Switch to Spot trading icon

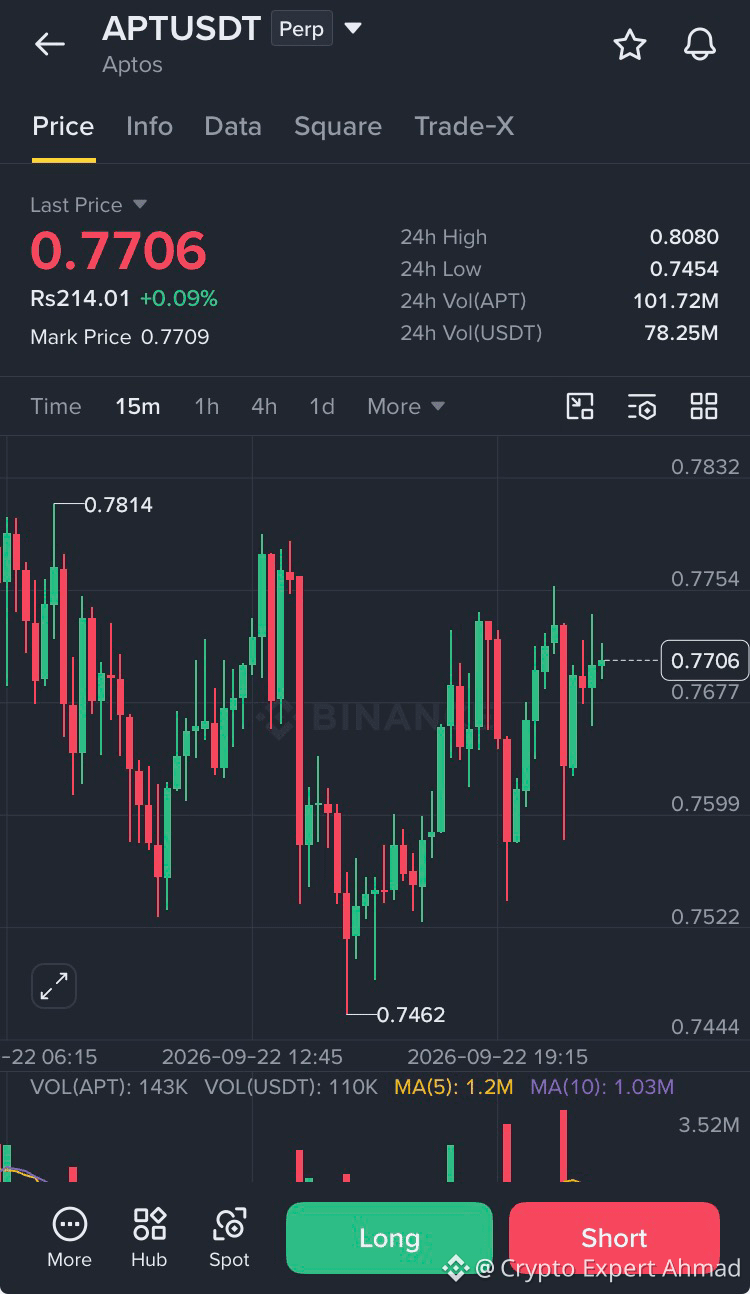pos(229,1238)
